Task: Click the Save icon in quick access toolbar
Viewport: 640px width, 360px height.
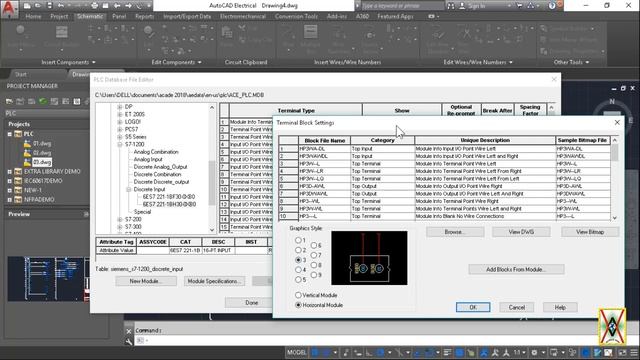Action: (x=49, y=6)
